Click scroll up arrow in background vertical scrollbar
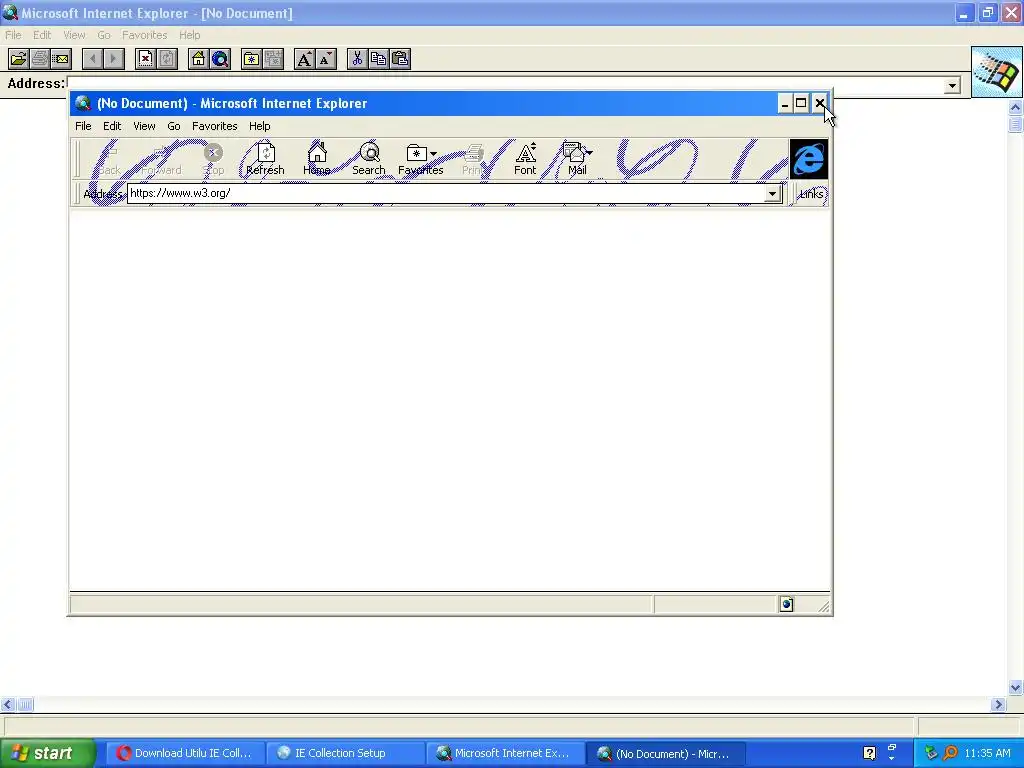This screenshot has width=1024, height=768. pos(1016,107)
